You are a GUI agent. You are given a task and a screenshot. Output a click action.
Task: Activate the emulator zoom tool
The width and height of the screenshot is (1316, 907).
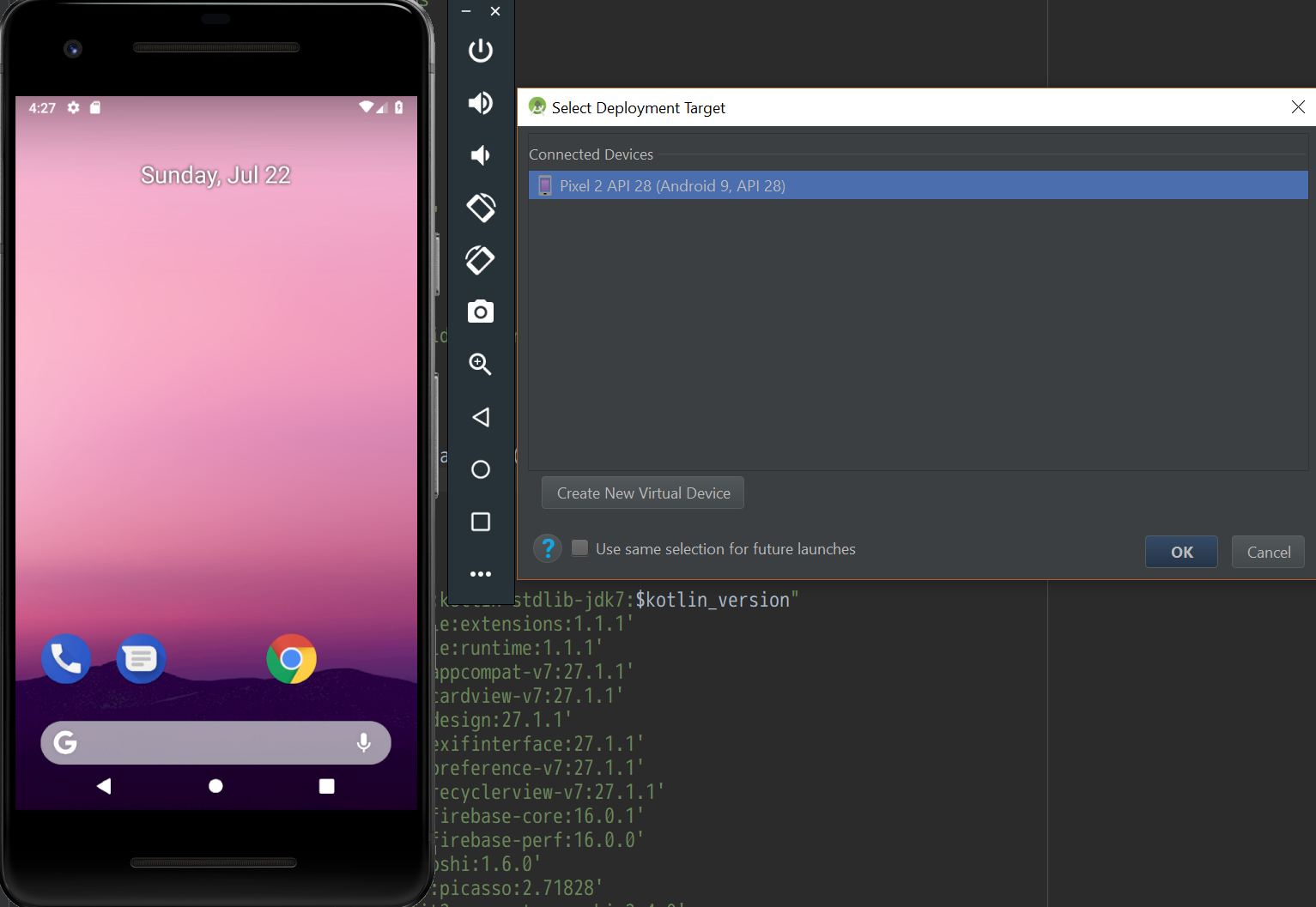pyautogui.click(x=481, y=364)
